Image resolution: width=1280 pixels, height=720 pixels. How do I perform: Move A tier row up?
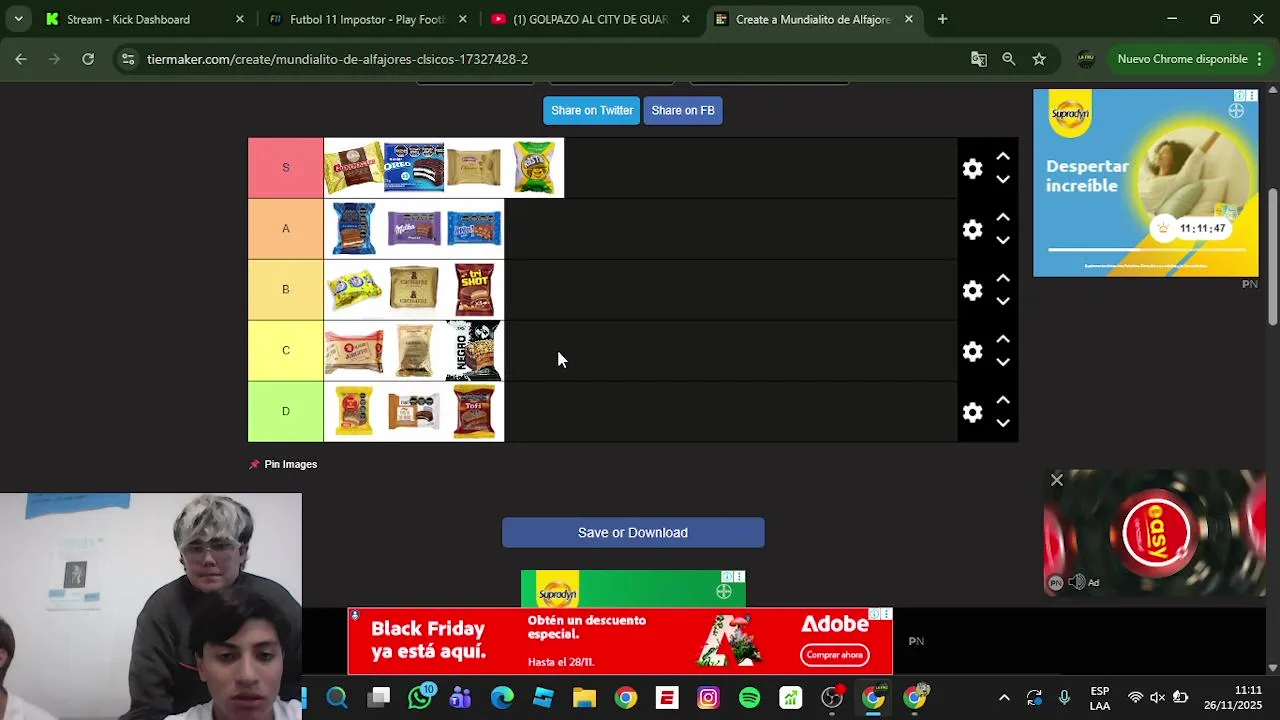(1003, 218)
